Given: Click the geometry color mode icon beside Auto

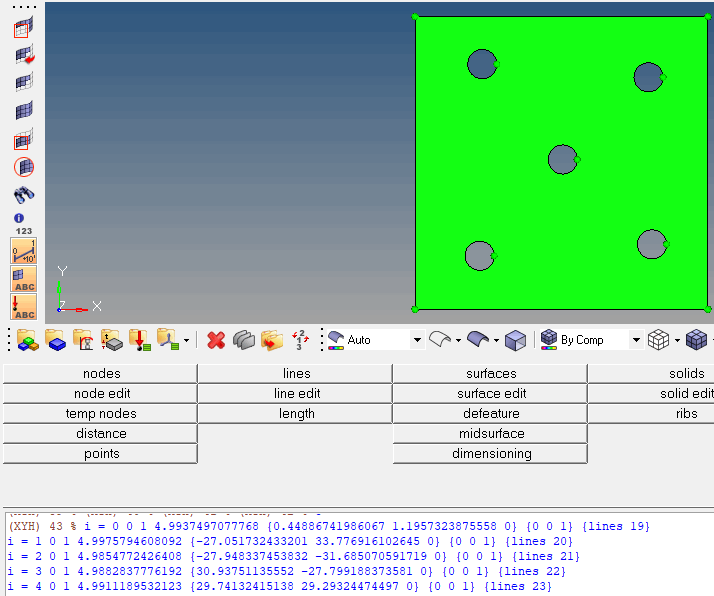Looking at the screenshot, I should (336, 340).
